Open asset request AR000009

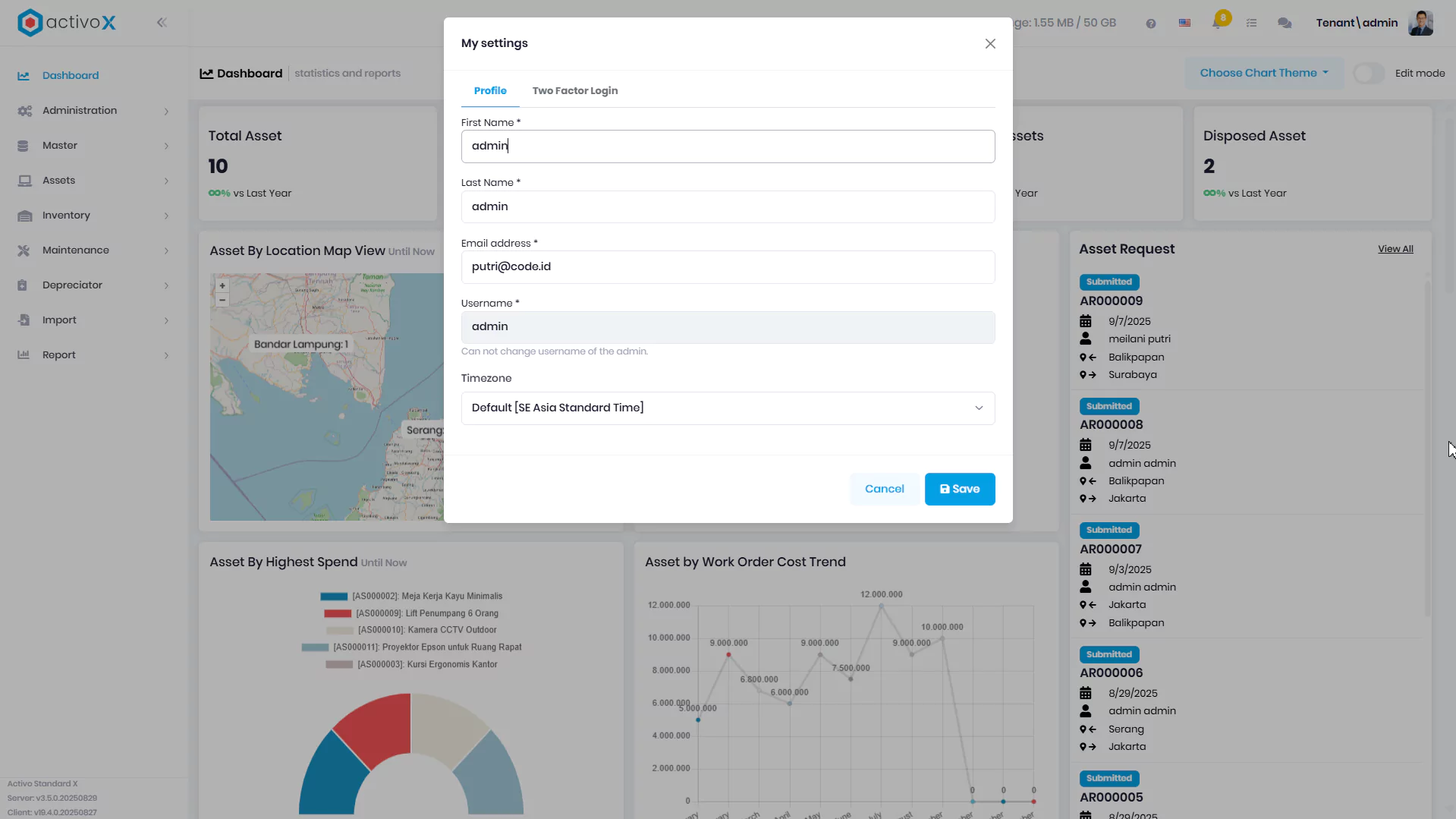(x=1111, y=301)
